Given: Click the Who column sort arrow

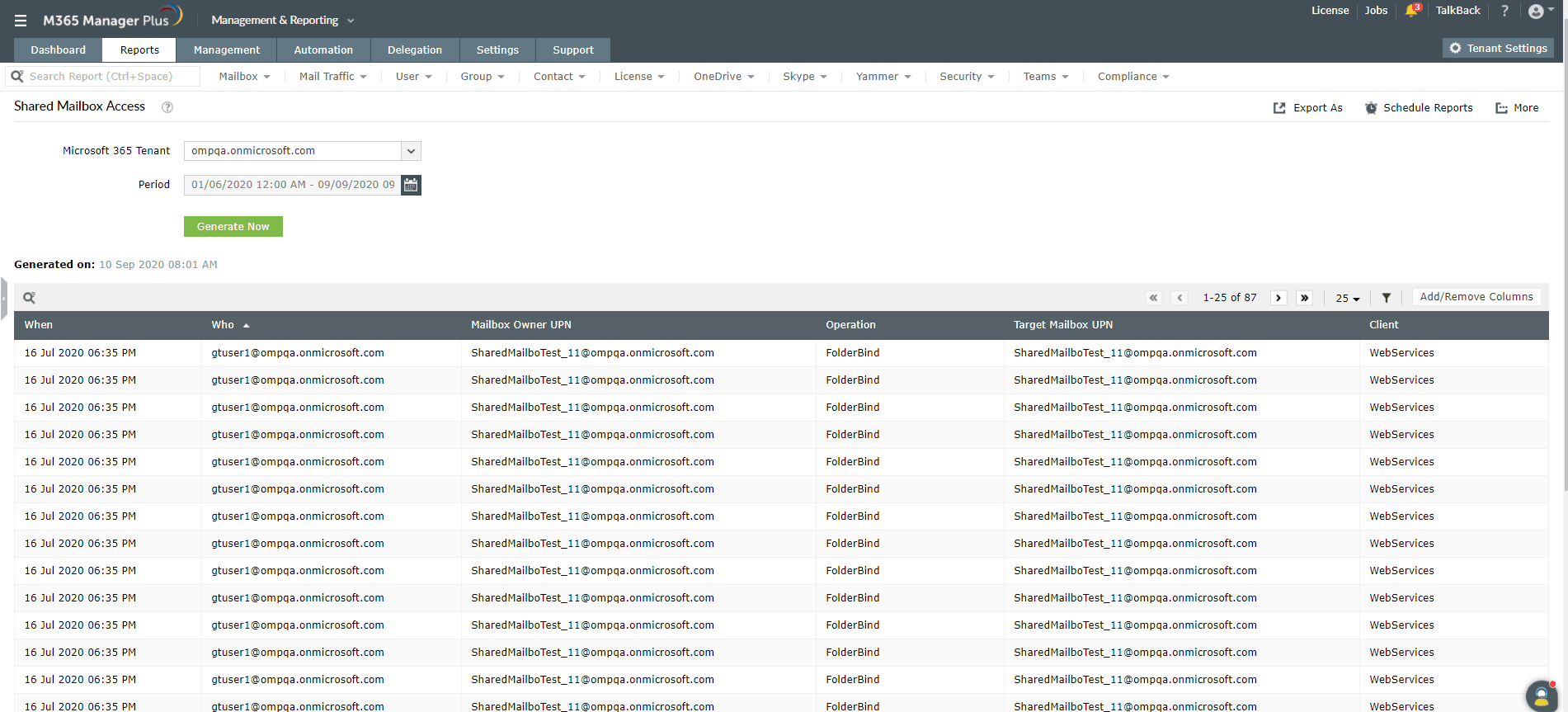Looking at the screenshot, I should (246, 325).
